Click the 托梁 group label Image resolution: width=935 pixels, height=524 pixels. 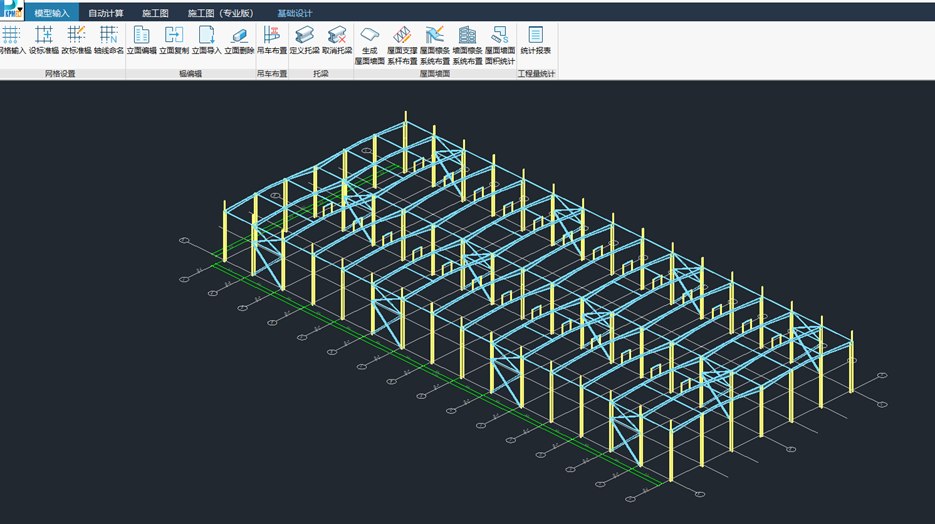(x=321, y=74)
